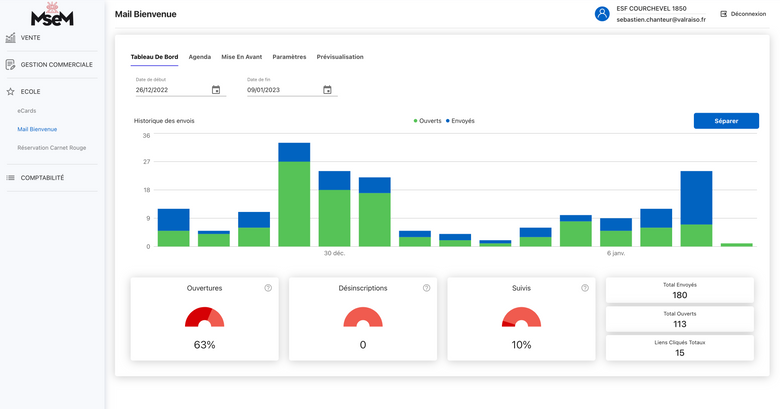Image resolution: width=780 pixels, height=409 pixels.
Task: Click the Ecole star icon
Action: pyautogui.click(x=10, y=92)
